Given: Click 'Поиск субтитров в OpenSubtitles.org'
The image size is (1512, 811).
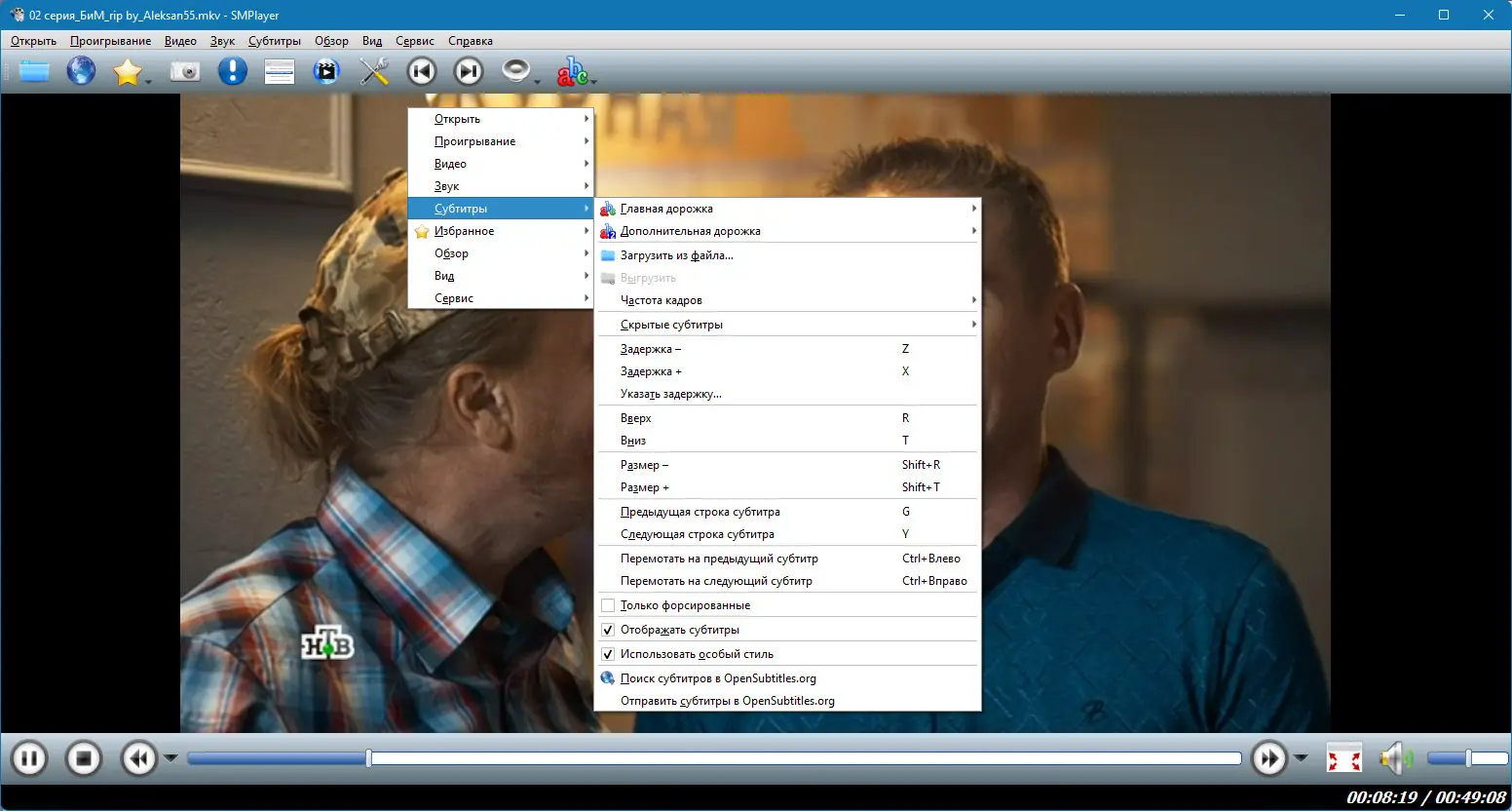Looking at the screenshot, I should click(x=718, y=678).
